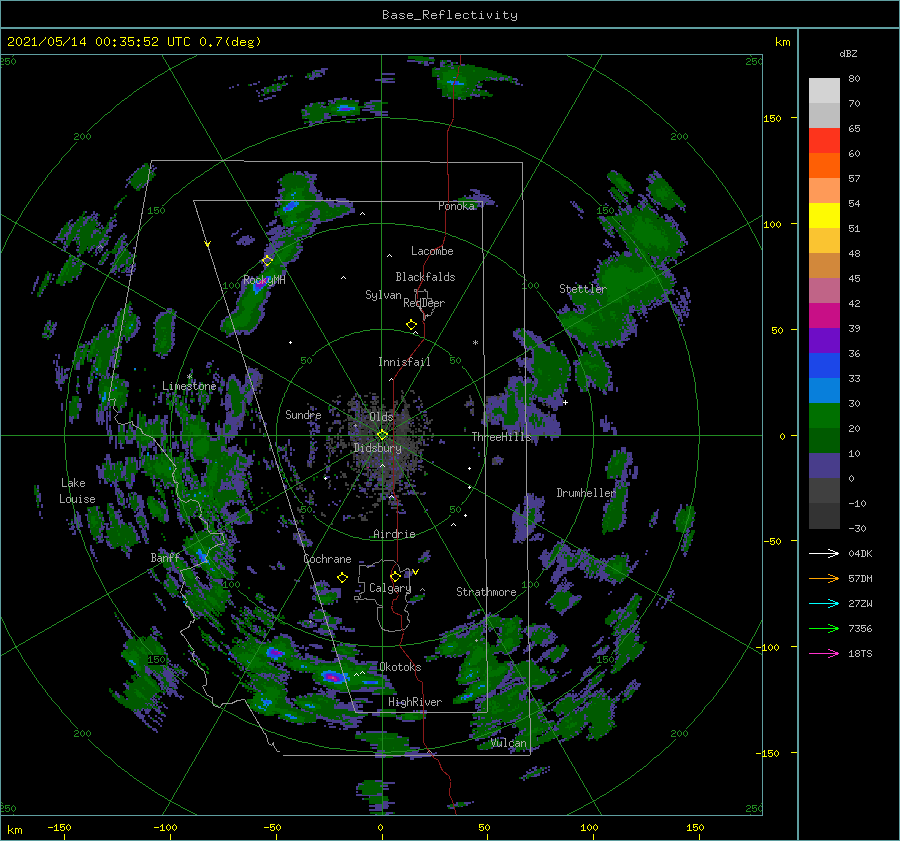Click the Cochrane city label

327,559
